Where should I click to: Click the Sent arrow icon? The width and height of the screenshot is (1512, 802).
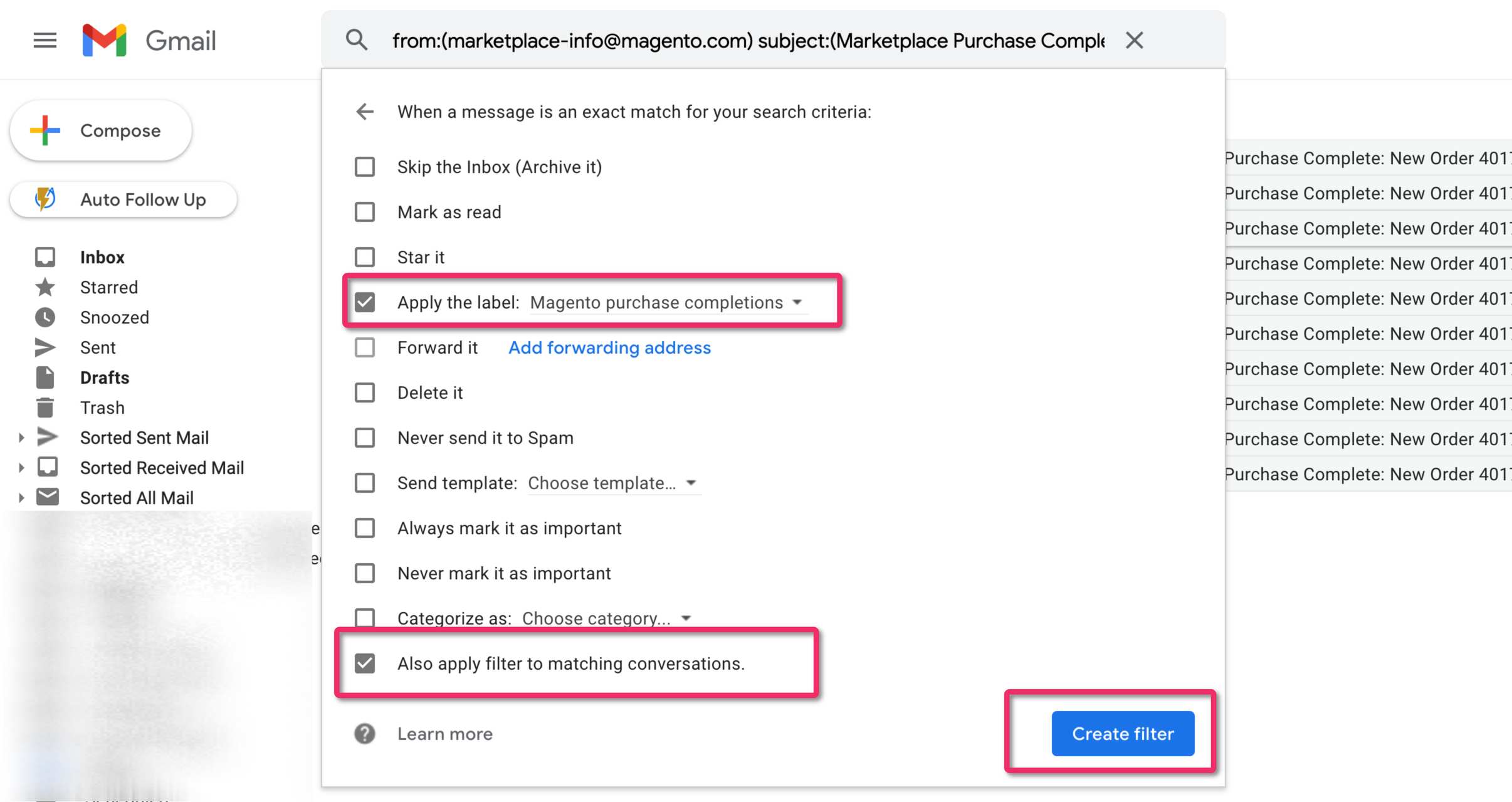pyautogui.click(x=45, y=347)
